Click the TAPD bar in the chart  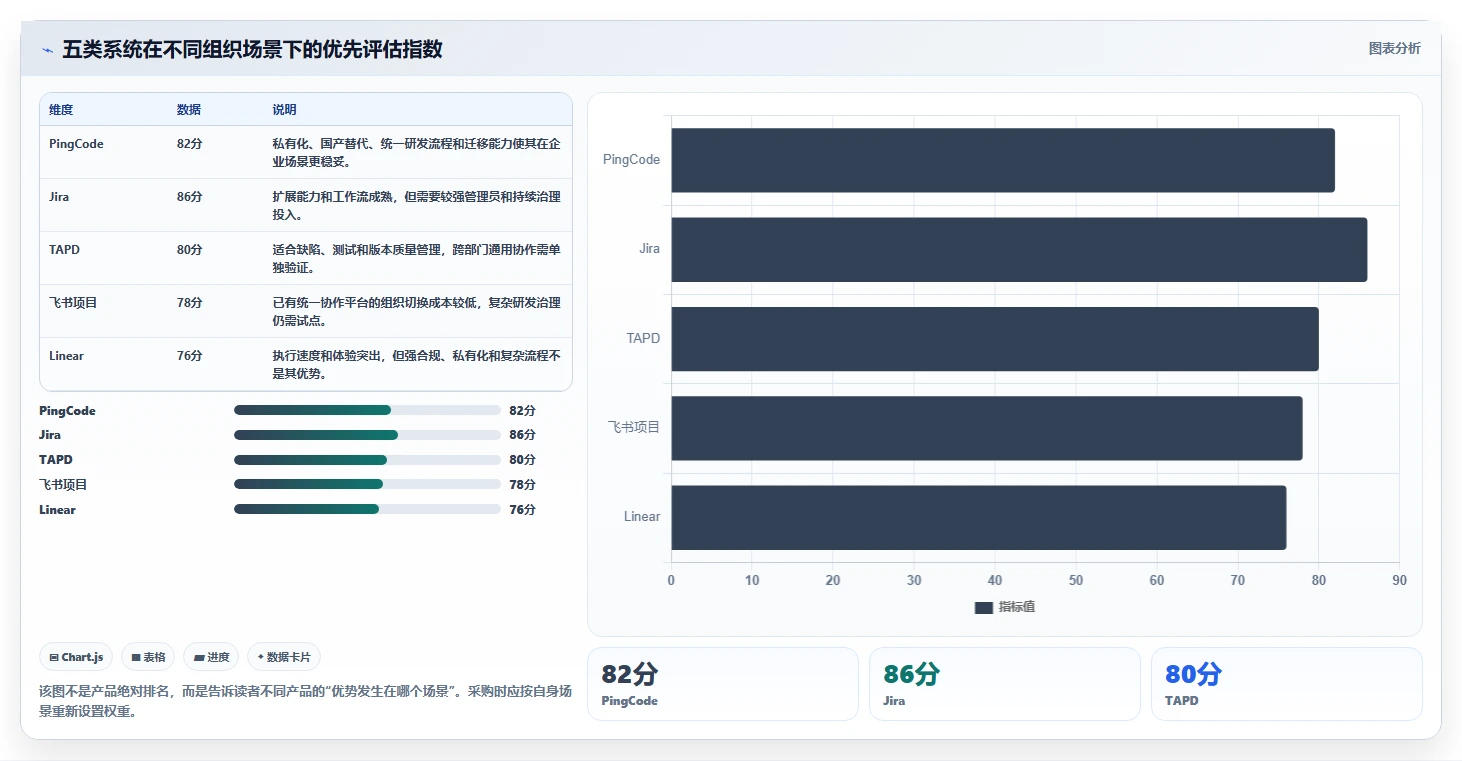point(995,339)
